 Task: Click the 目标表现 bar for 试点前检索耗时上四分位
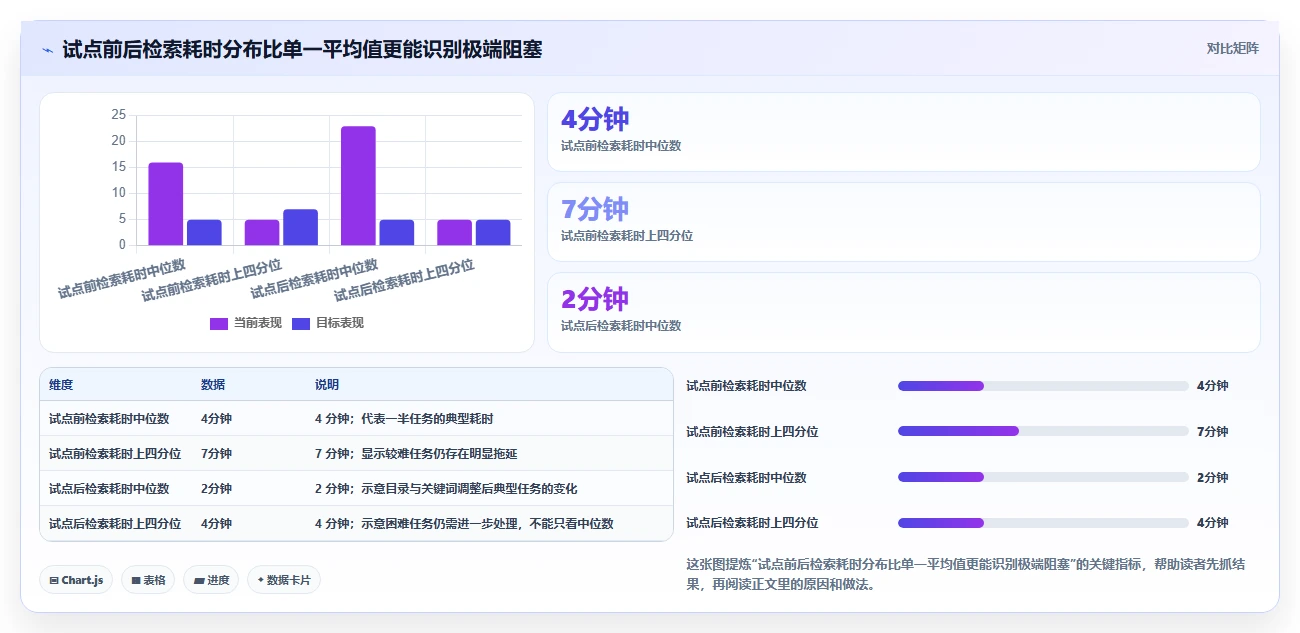[300, 227]
